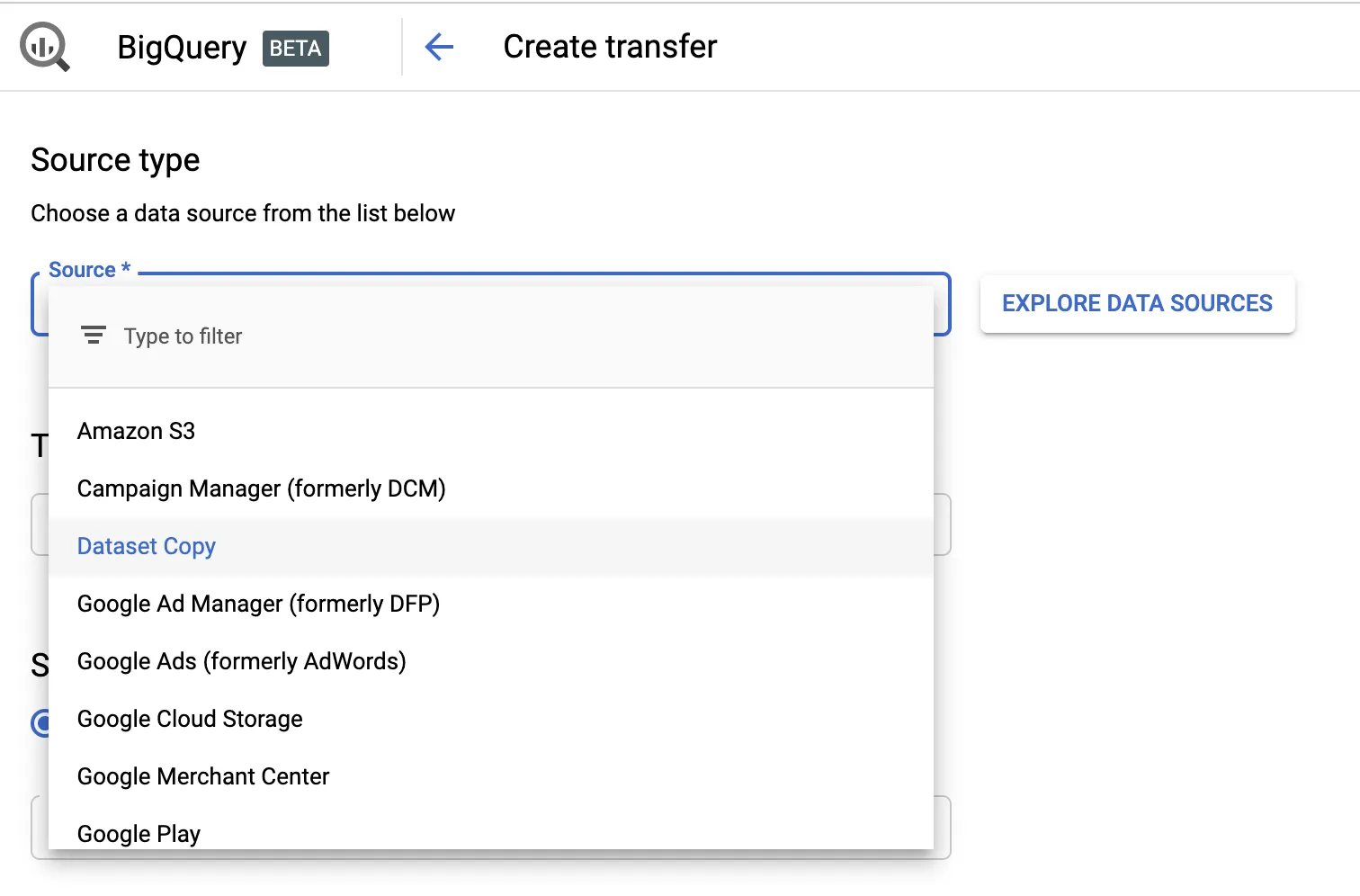Select Amazon S3 from the source list
Screen dimensions: 1360x896
[x=137, y=432]
